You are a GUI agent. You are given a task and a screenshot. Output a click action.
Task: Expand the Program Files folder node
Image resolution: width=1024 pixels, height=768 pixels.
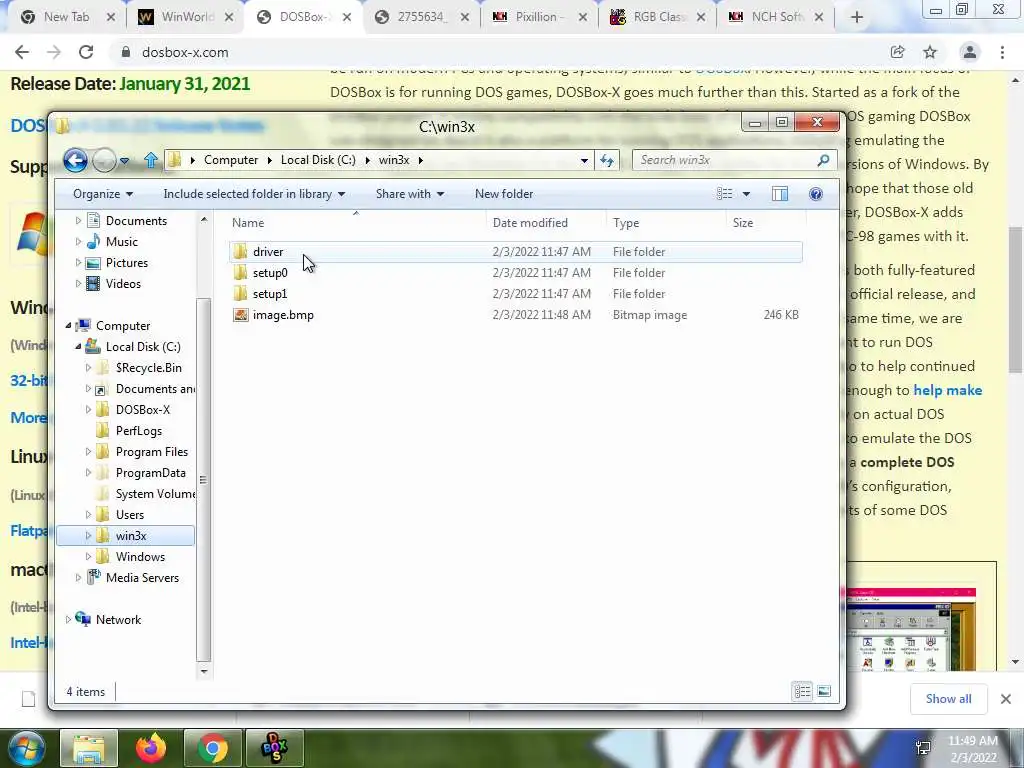click(88, 452)
